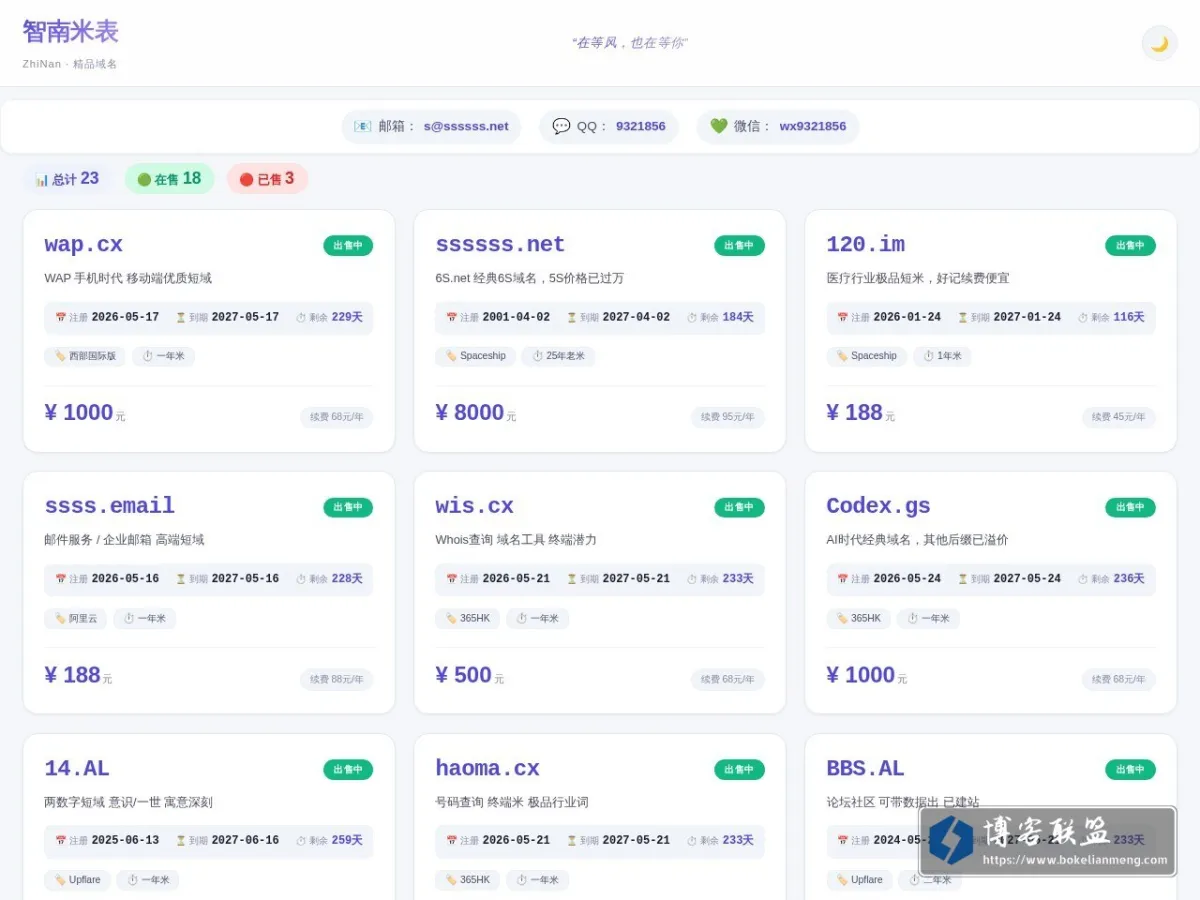The width and height of the screenshot is (1200, 900).
Task: Click the QQ speech bubble icon
Action: pyautogui.click(x=561, y=127)
